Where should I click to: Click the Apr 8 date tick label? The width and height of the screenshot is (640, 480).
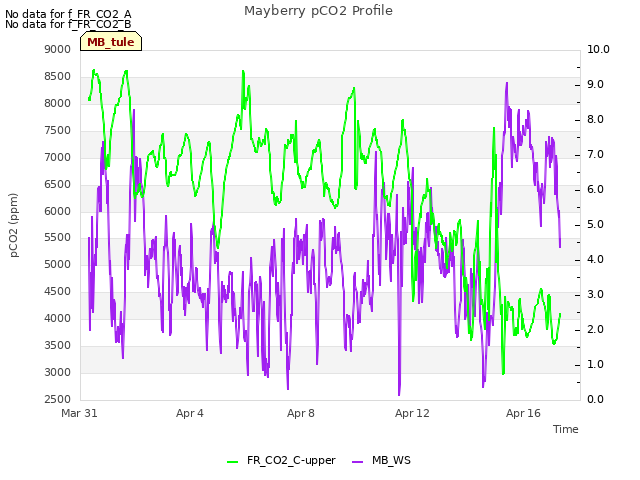301,413
